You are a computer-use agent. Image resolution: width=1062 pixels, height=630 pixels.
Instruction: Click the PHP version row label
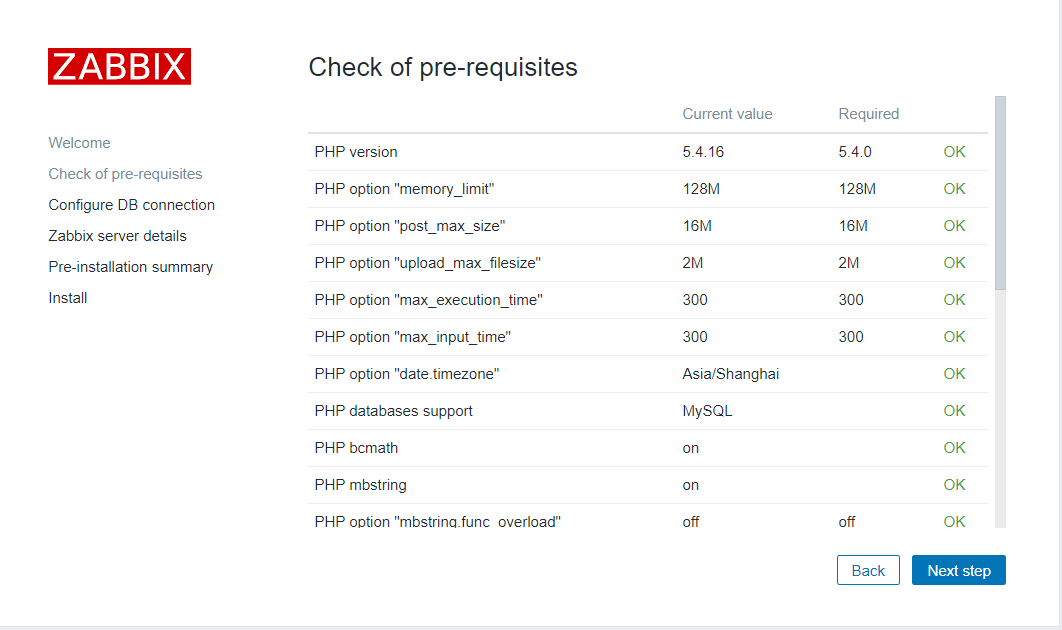pos(356,152)
